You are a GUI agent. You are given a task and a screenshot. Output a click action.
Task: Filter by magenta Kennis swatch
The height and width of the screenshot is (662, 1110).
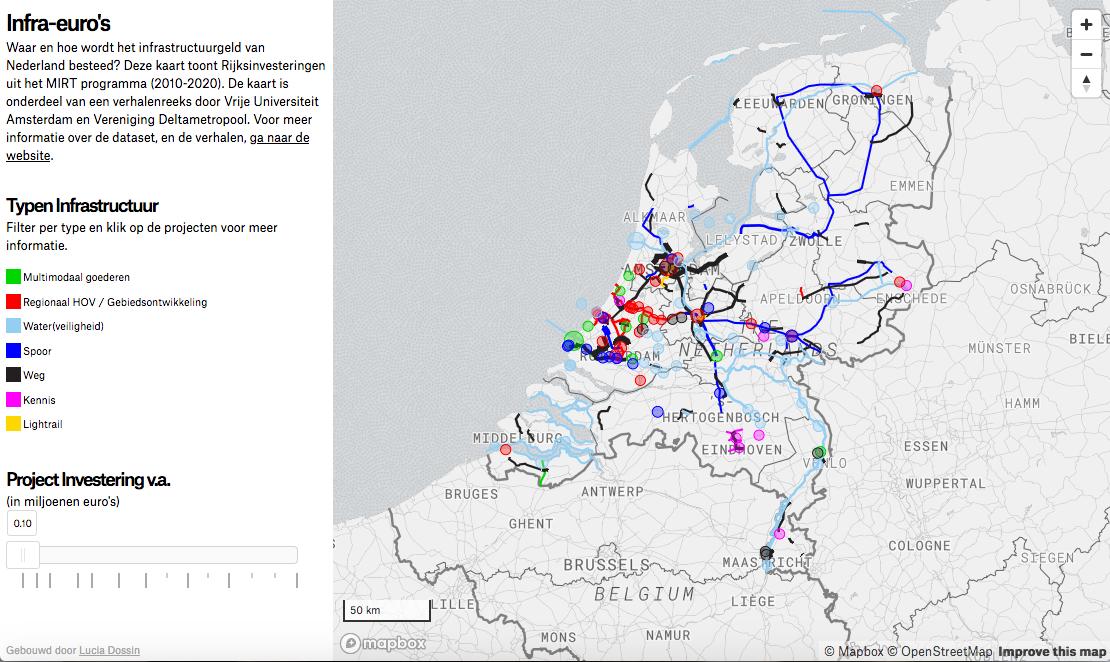[14, 400]
